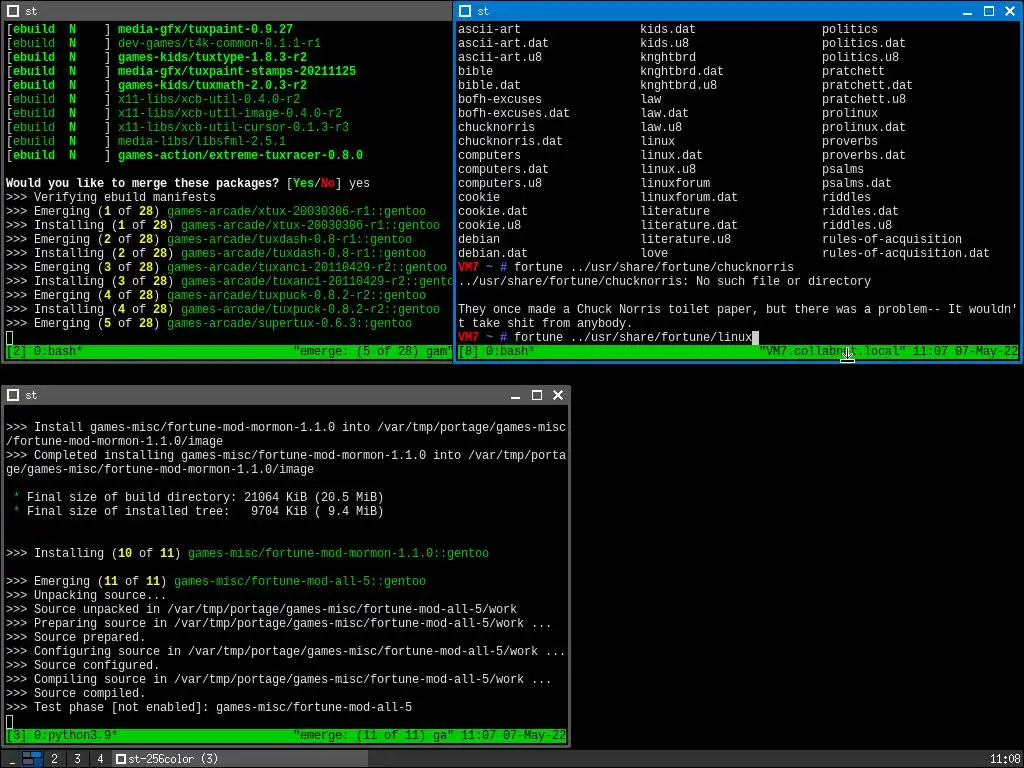Click linuxforum.dat in the file listing
1024x768 pixels.
pos(689,197)
